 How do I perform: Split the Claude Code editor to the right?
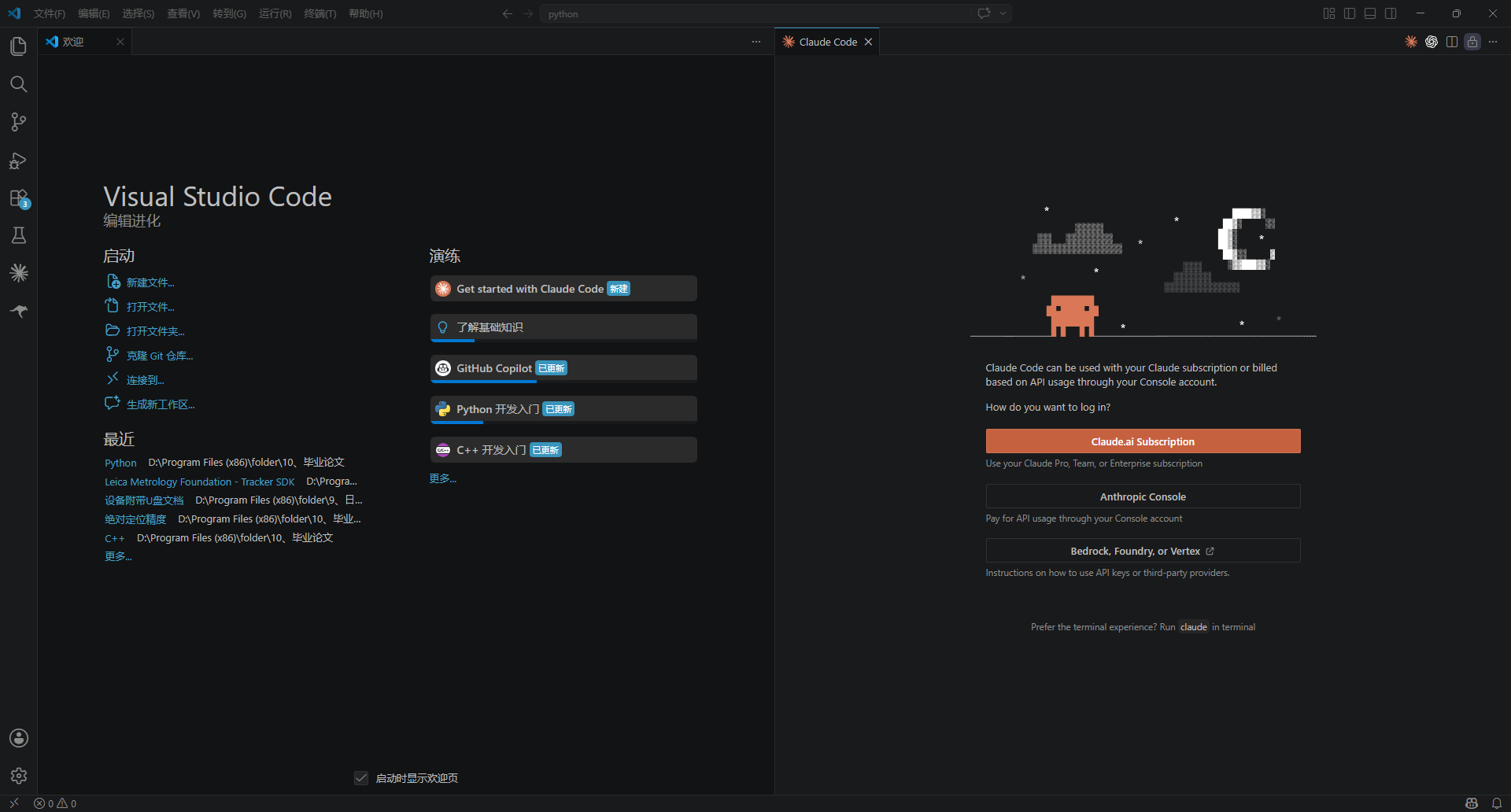tap(1452, 42)
